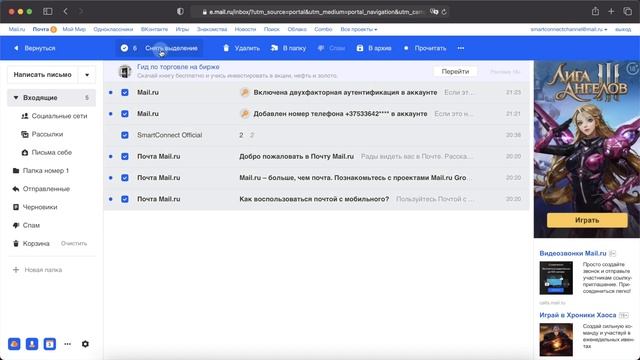Open the settings gear icon
Viewport: 640px width, 360px height.
[x=85, y=344]
